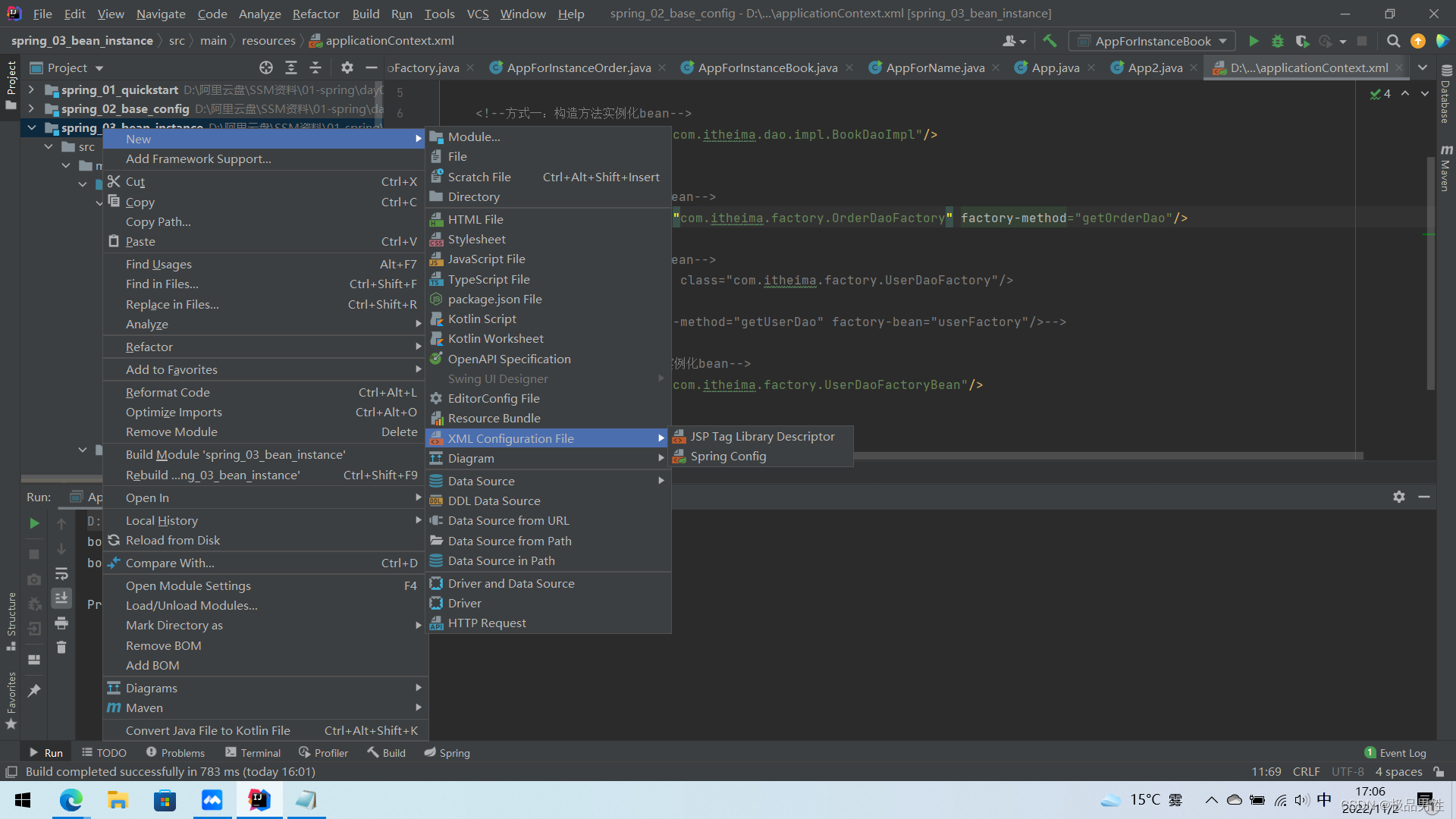Open Microsoft Edge from the taskbar
1456x819 pixels.
(71, 800)
